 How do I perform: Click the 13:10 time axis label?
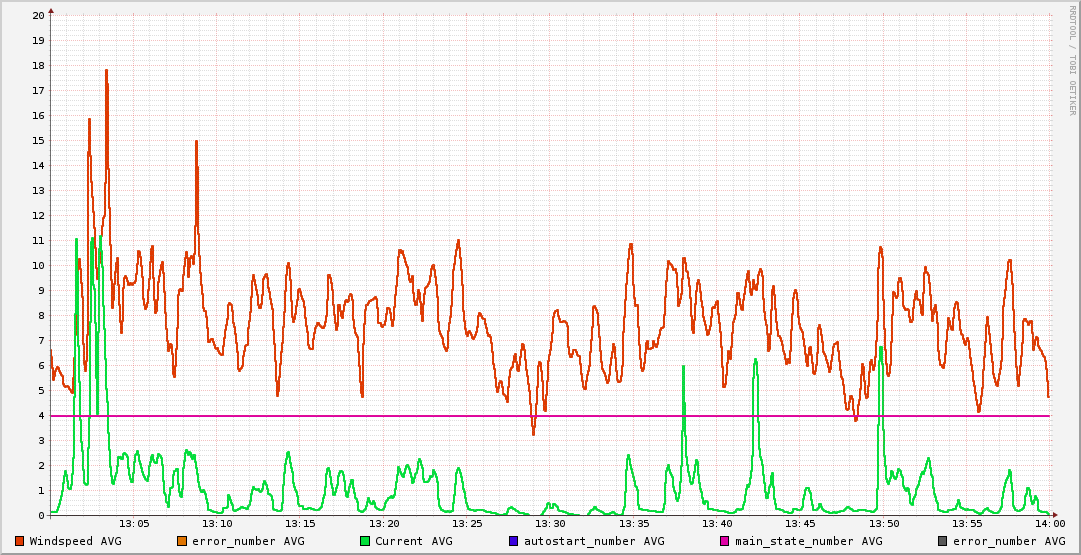pos(217,524)
